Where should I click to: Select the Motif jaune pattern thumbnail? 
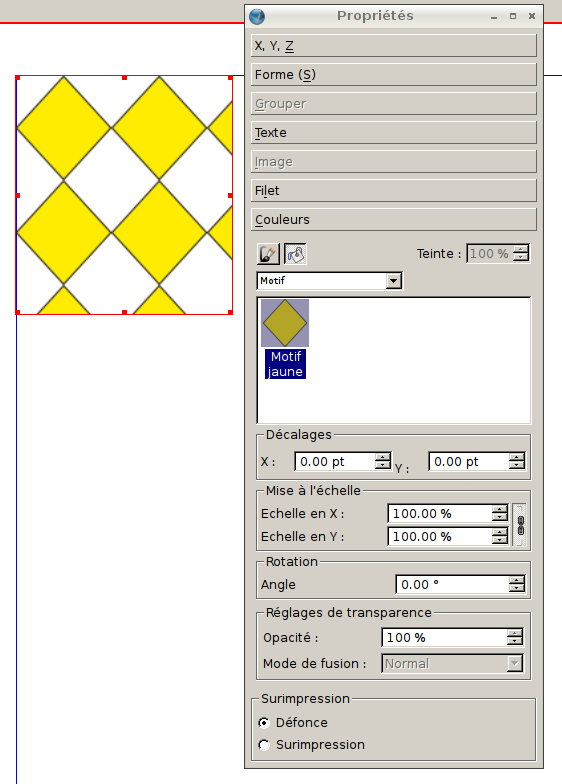[285, 323]
